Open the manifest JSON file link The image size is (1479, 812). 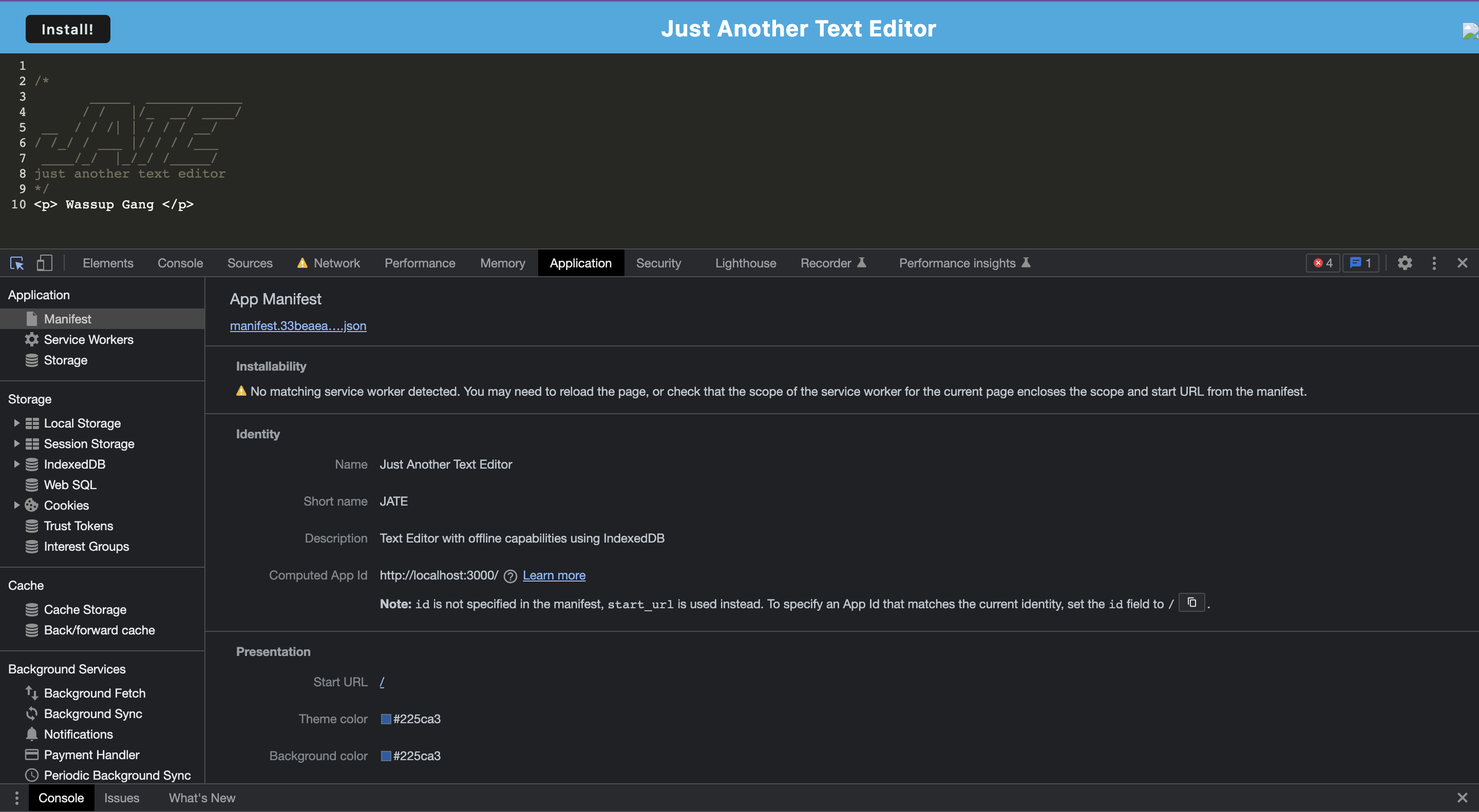tap(298, 326)
